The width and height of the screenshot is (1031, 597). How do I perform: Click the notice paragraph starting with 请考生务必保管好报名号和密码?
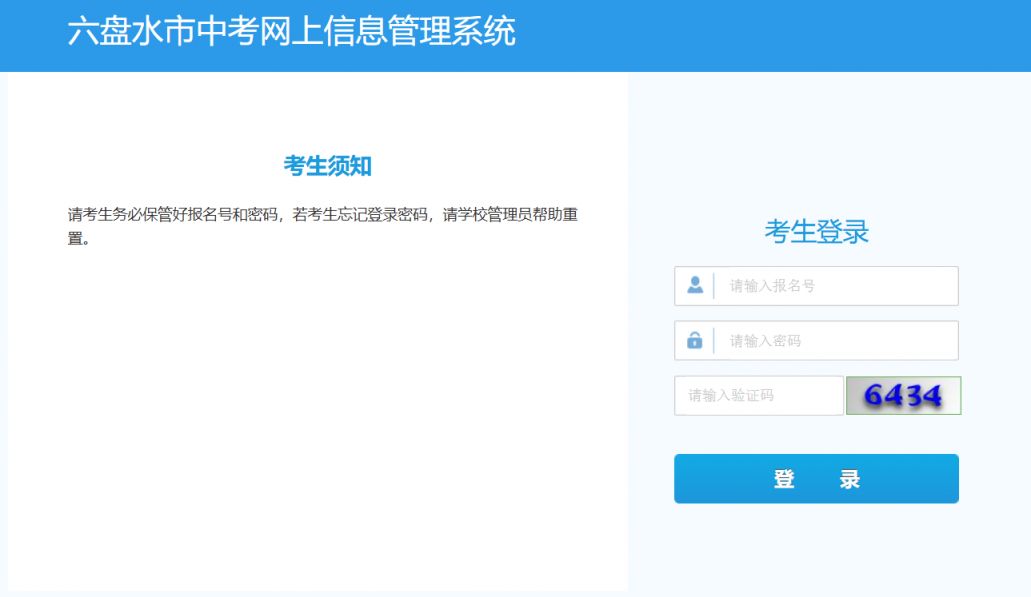(x=323, y=226)
